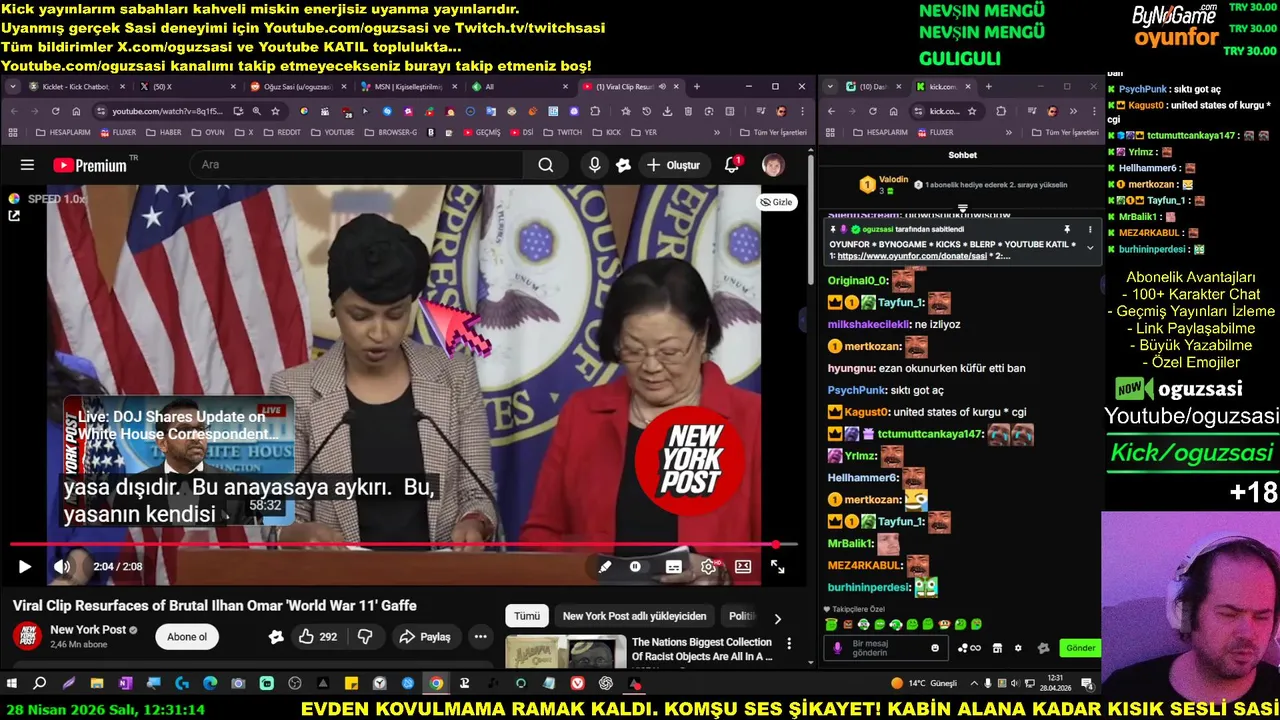Unpin the chat message with pin icon
1280x720 pixels.
click(1067, 229)
